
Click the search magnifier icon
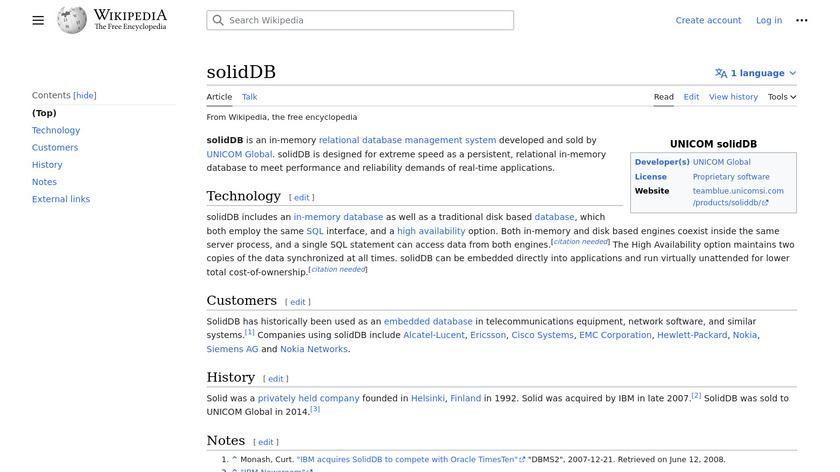218,20
